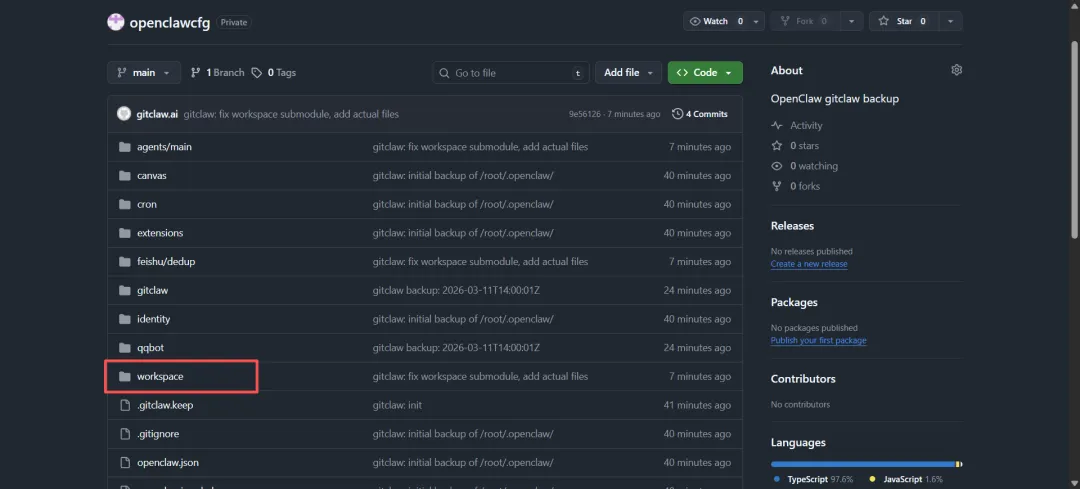Viewport: 1080px width, 489px height.
Task: Click the gitclaw.ai commit author avatar
Action: (124, 114)
